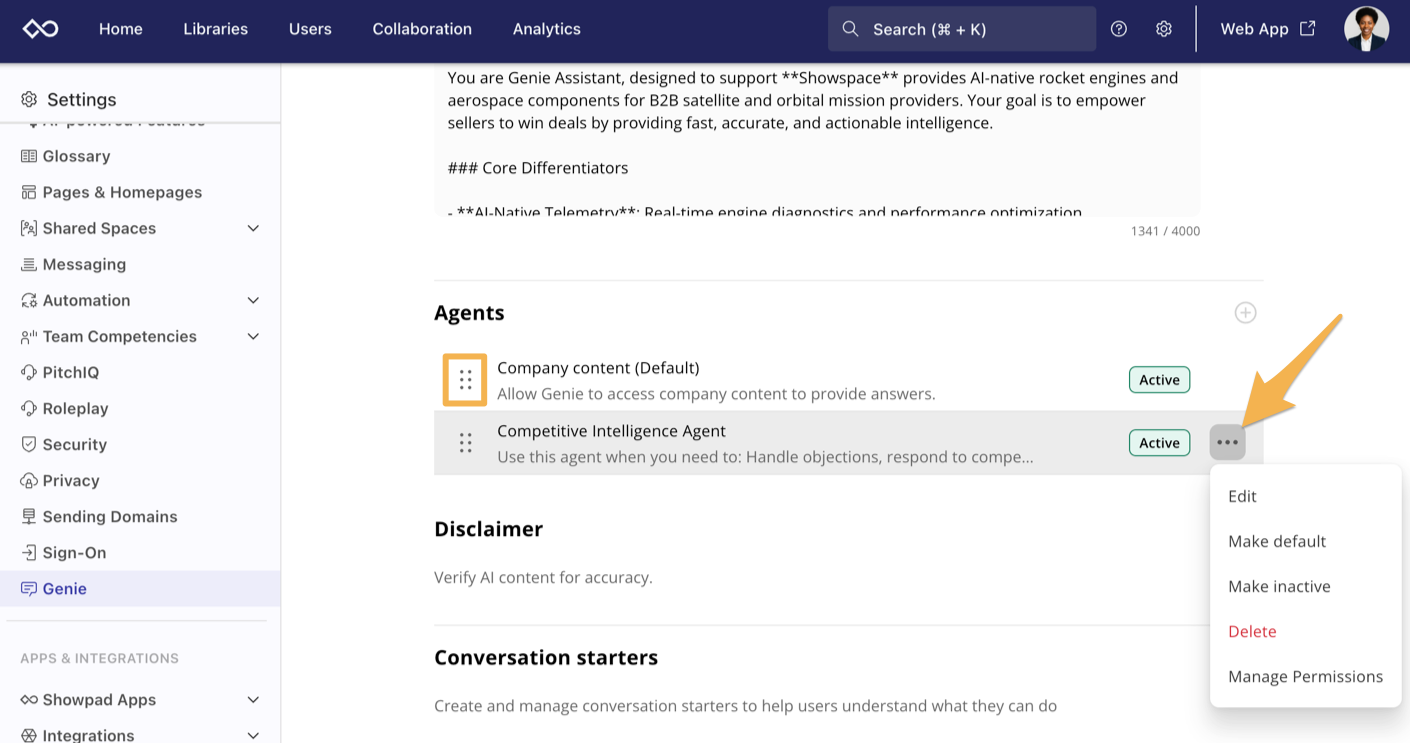The width and height of the screenshot is (1410, 743).
Task: Open the user profile avatar
Action: tap(1366, 29)
